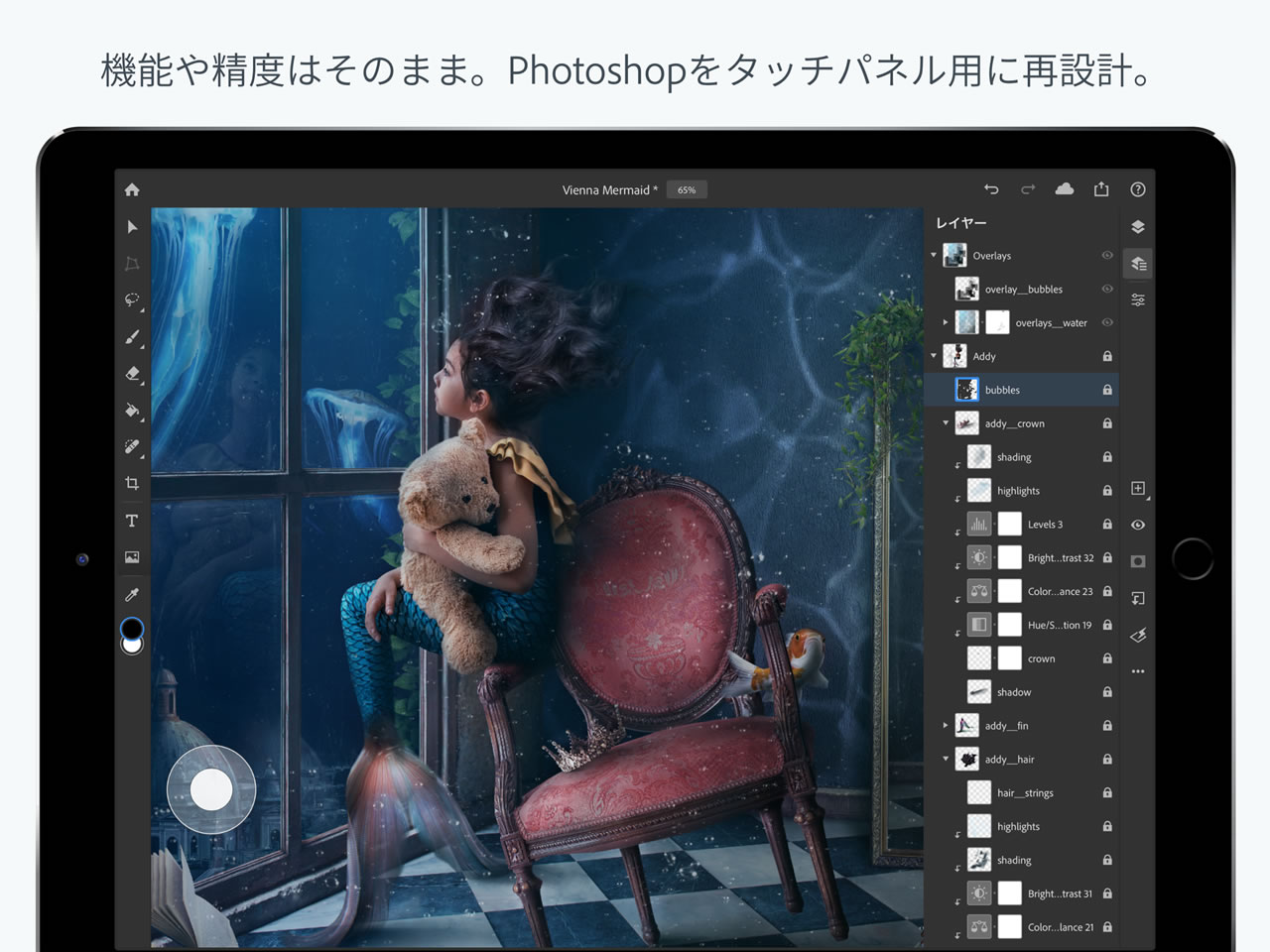Open the share/export icon

1101,189
